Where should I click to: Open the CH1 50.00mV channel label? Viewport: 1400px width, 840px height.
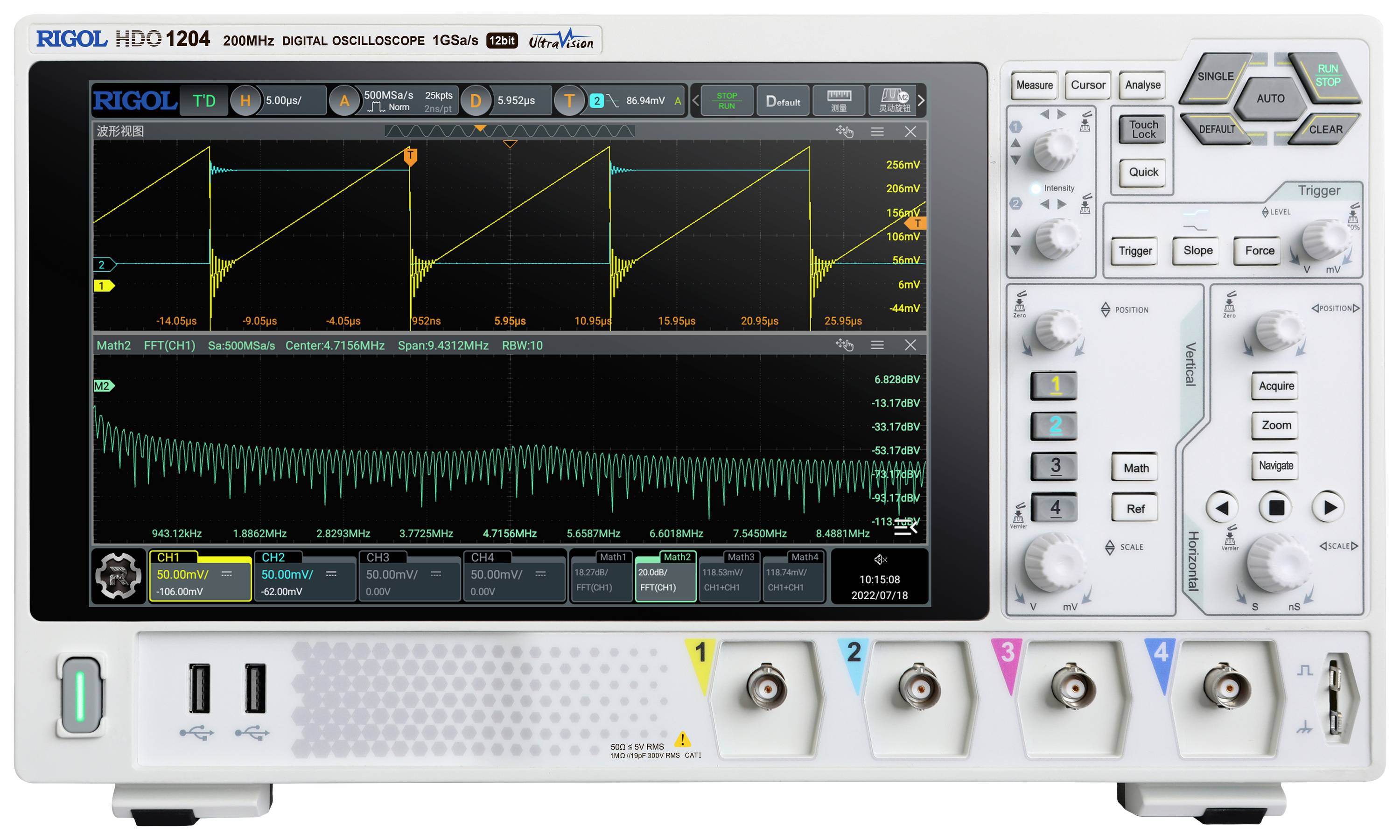click(x=200, y=576)
